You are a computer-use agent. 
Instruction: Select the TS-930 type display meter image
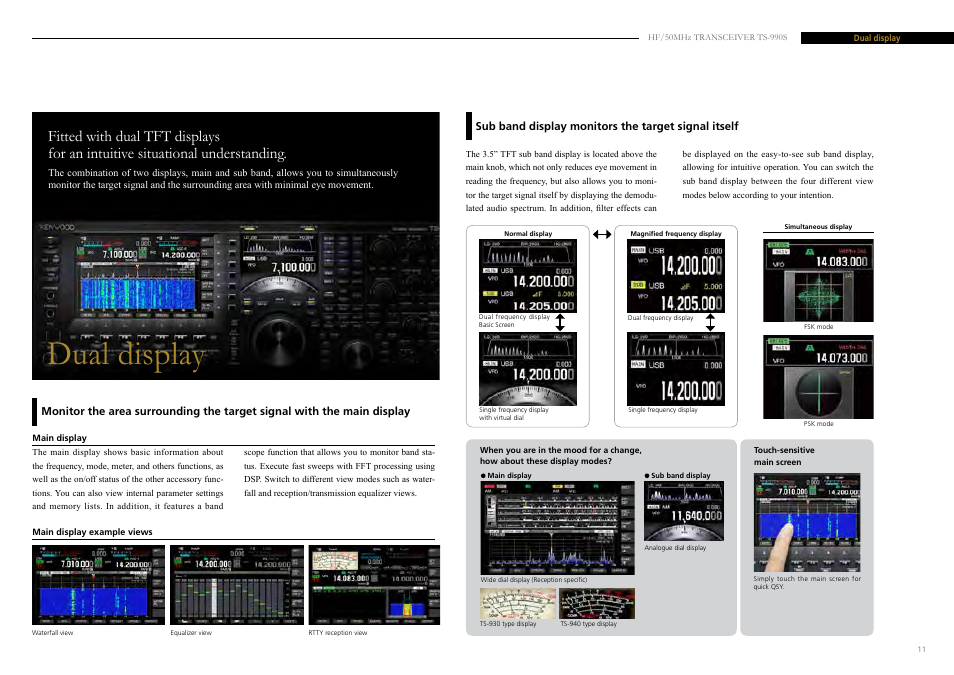pos(518,603)
